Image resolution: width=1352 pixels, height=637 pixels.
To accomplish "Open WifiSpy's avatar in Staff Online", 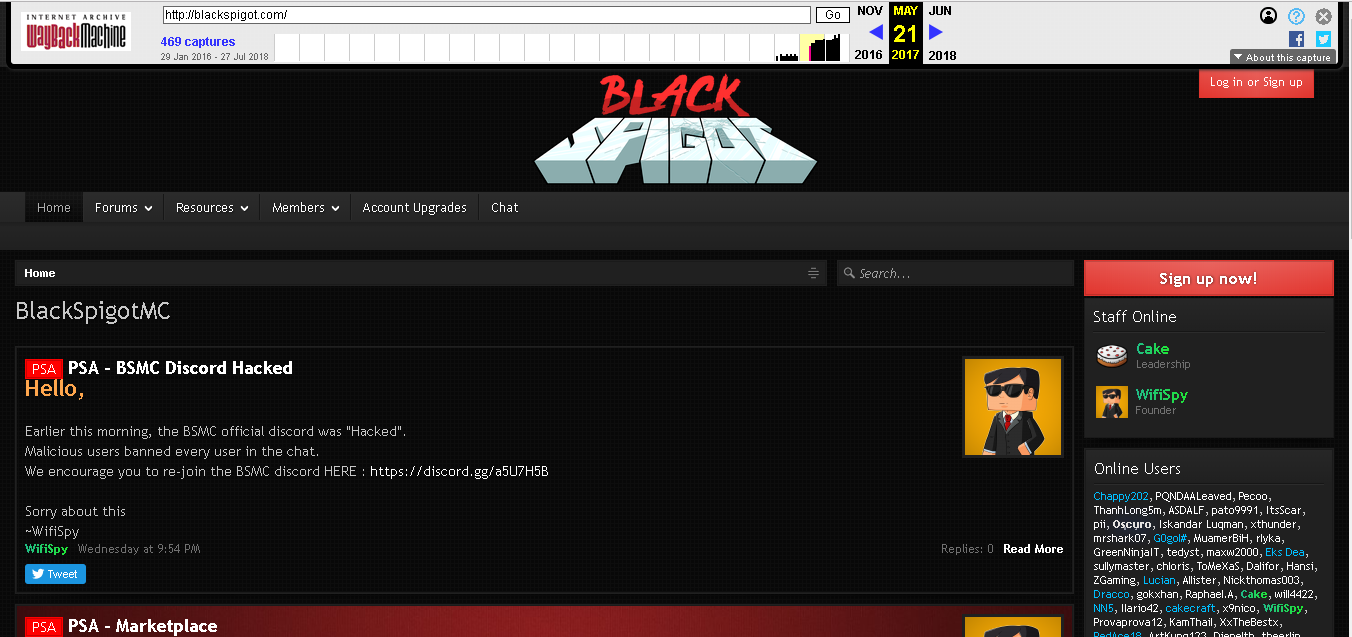I will (x=1112, y=402).
